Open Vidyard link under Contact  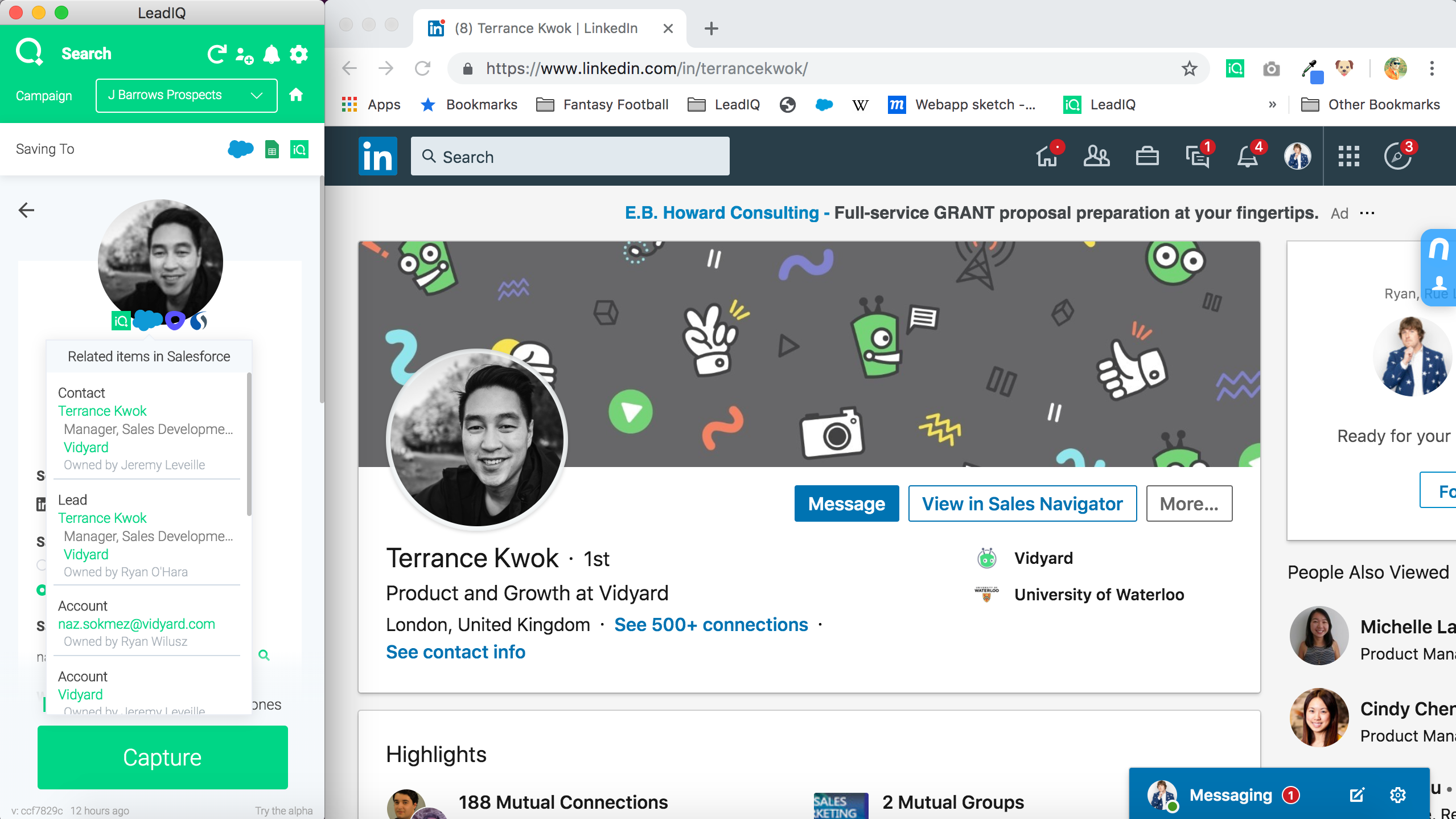pyautogui.click(x=86, y=447)
